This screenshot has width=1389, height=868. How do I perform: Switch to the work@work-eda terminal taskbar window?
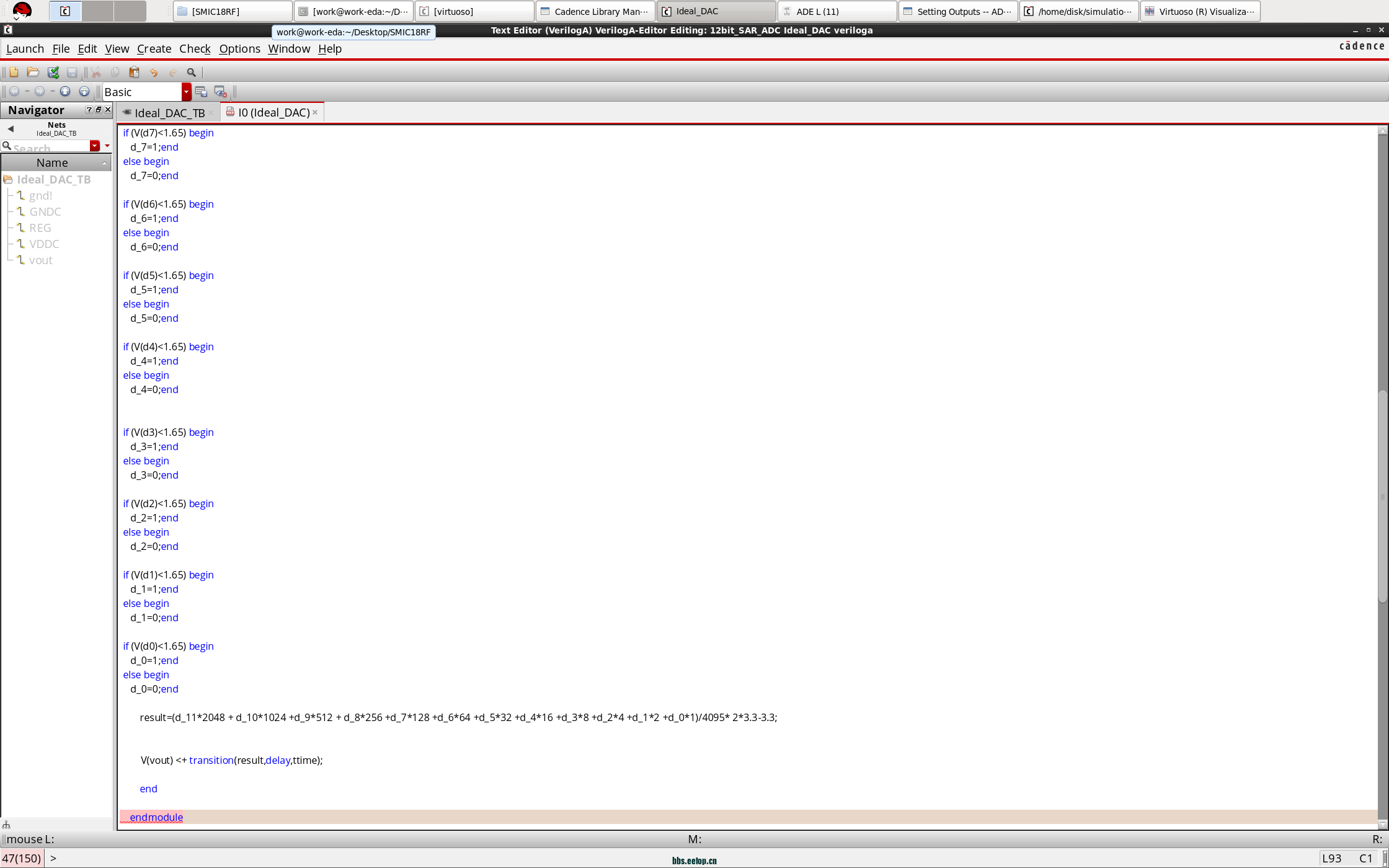(x=354, y=11)
